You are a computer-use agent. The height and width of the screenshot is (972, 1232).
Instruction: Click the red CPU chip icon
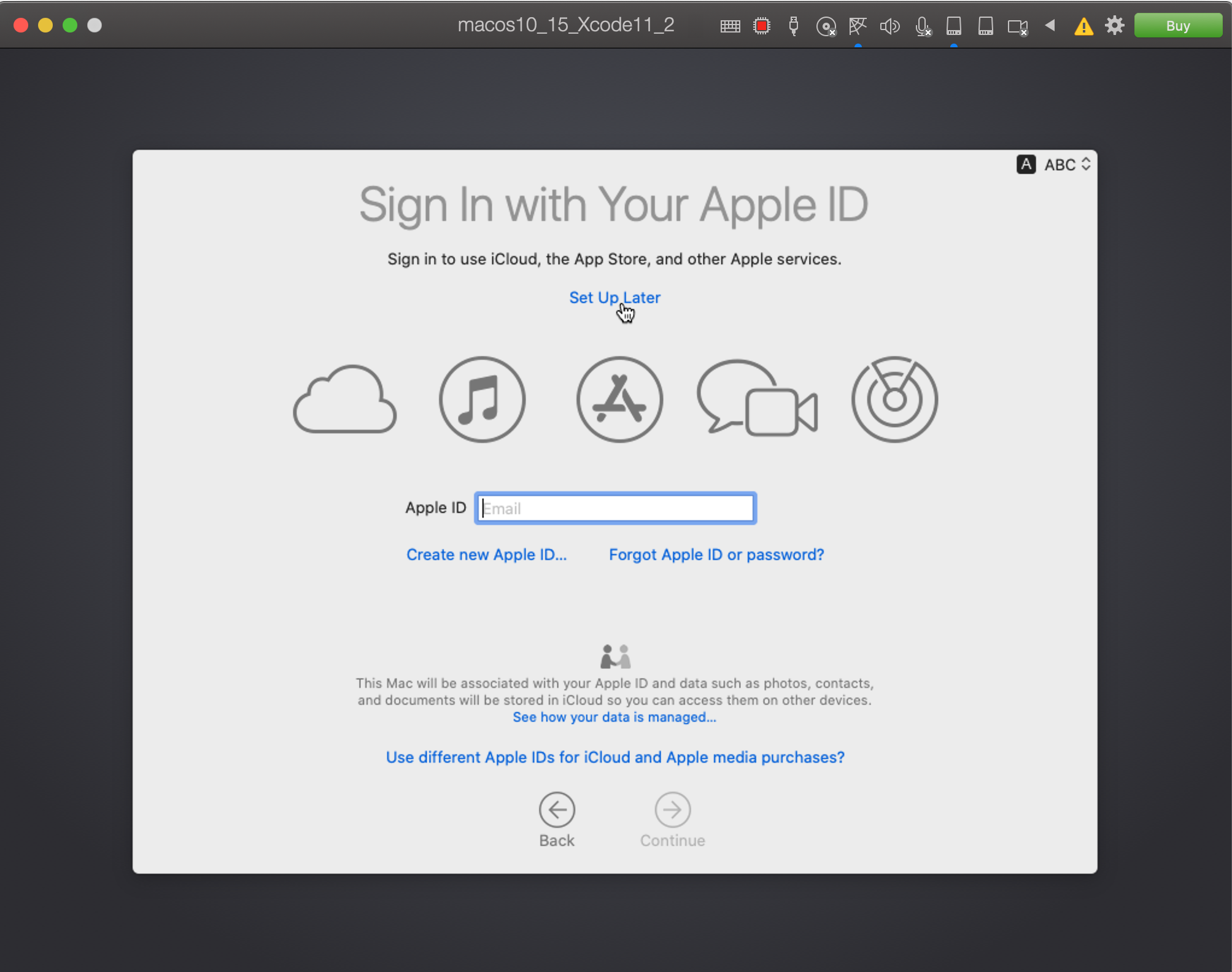tap(762, 26)
